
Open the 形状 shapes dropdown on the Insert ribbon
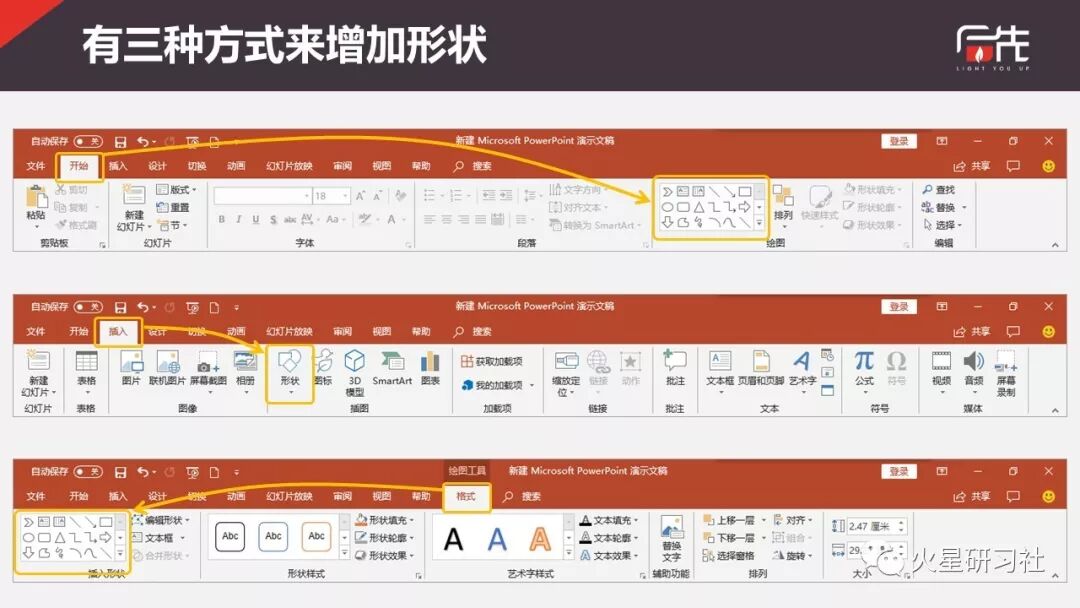pyautogui.click(x=290, y=374)
